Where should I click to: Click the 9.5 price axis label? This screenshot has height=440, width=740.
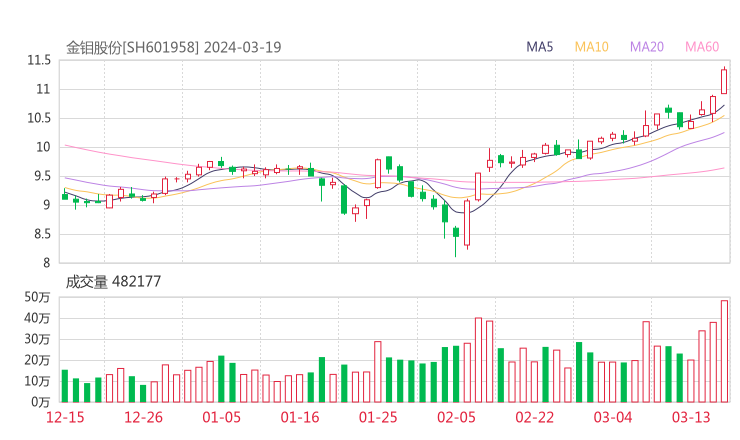[42, 176]
